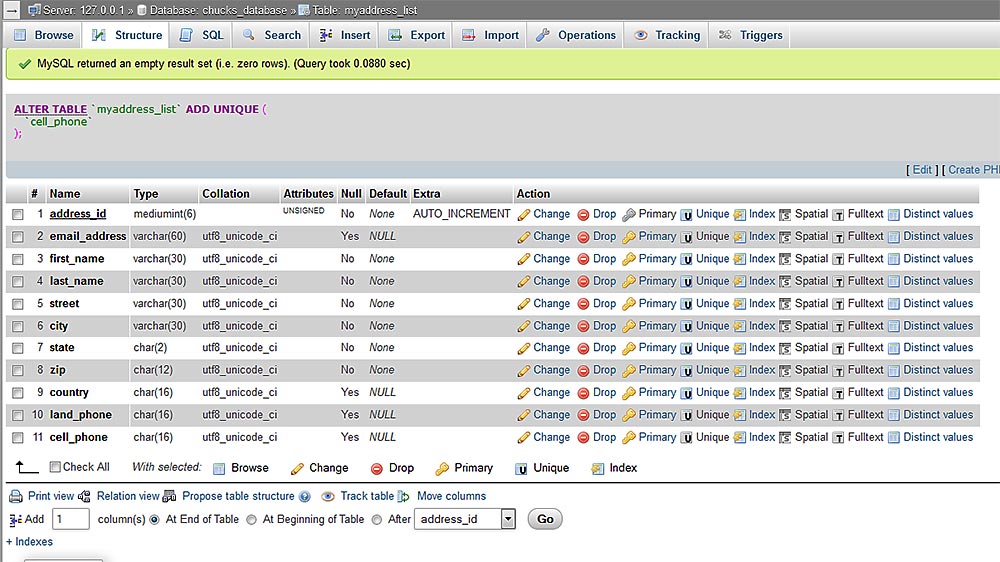Switch to the Operations tab
1000x562 pixels.
576,35
